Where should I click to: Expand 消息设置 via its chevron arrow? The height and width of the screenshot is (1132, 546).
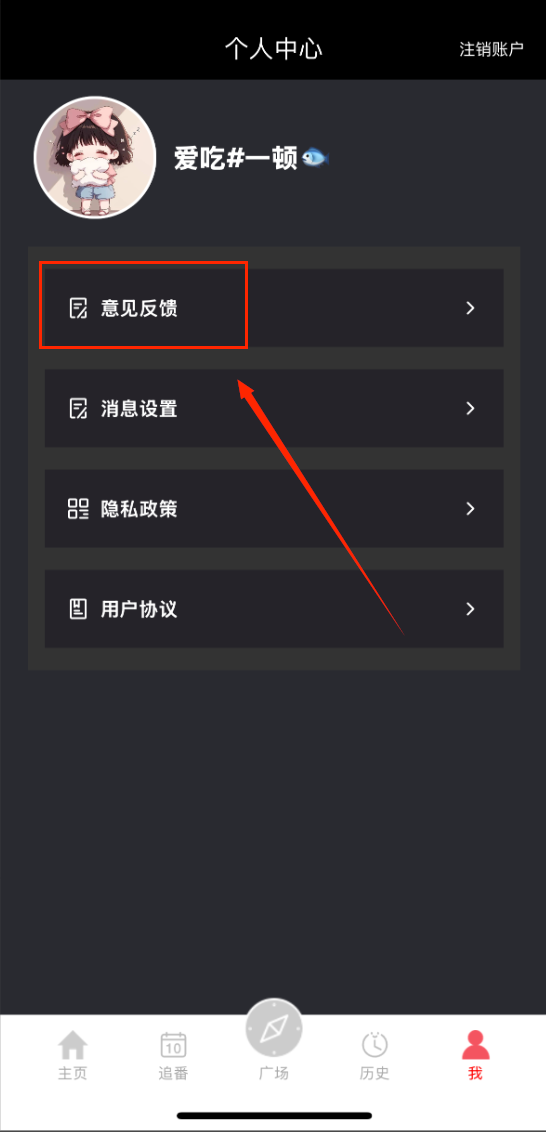(x=470, y=409)
